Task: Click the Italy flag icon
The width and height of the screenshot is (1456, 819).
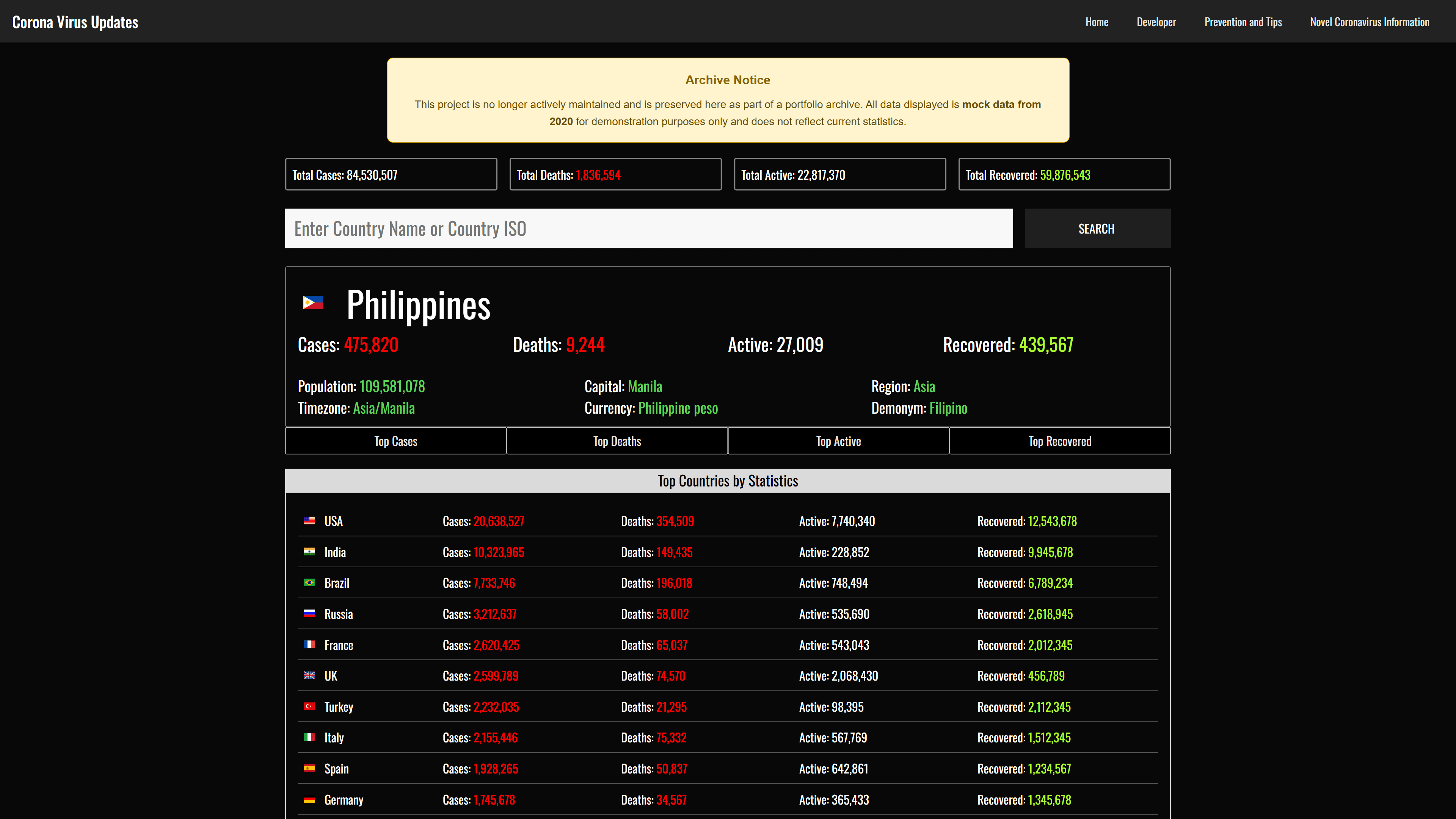Action: [x=309, y=737]
